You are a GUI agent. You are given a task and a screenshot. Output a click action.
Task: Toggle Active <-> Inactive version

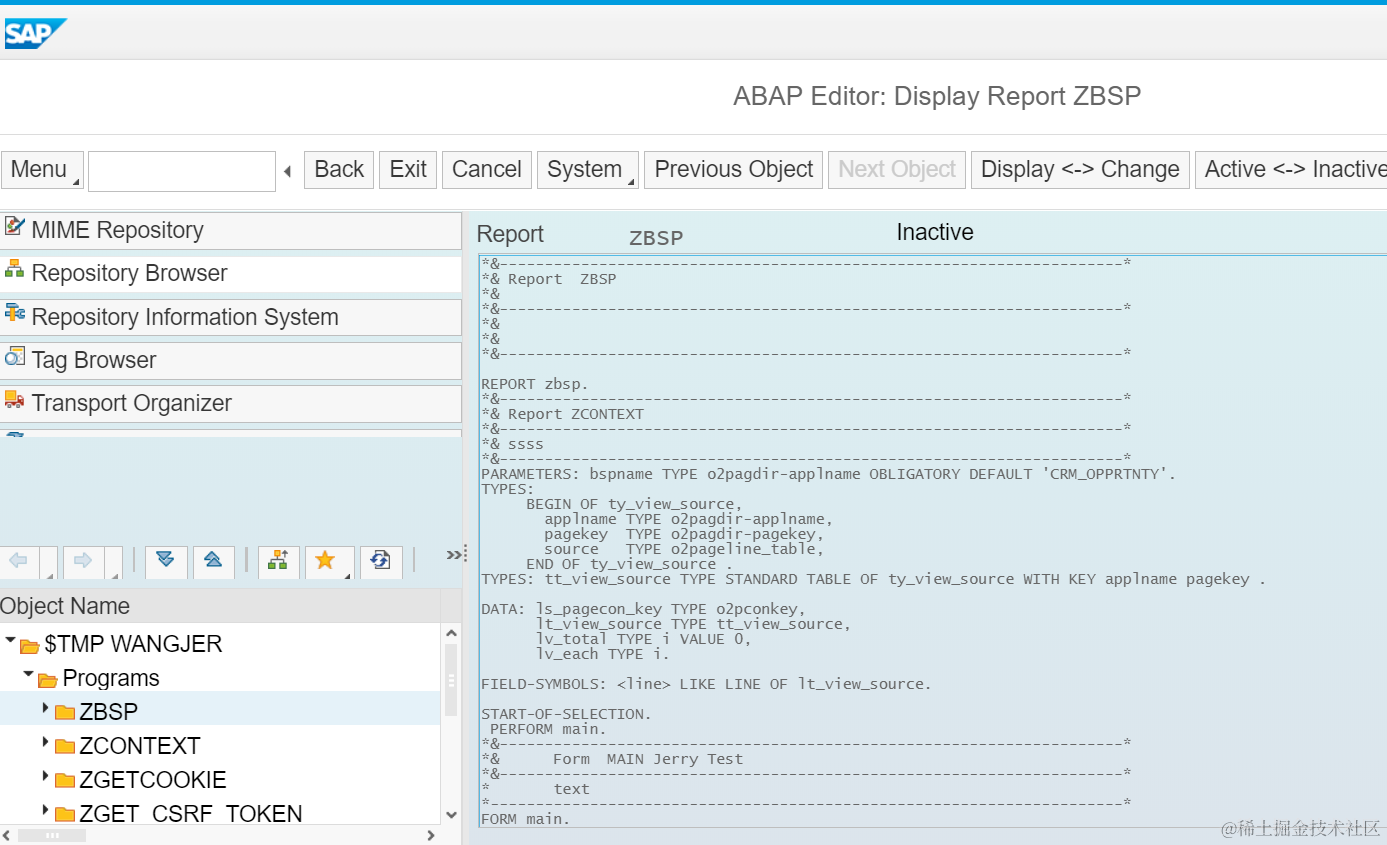point(1292,169)
